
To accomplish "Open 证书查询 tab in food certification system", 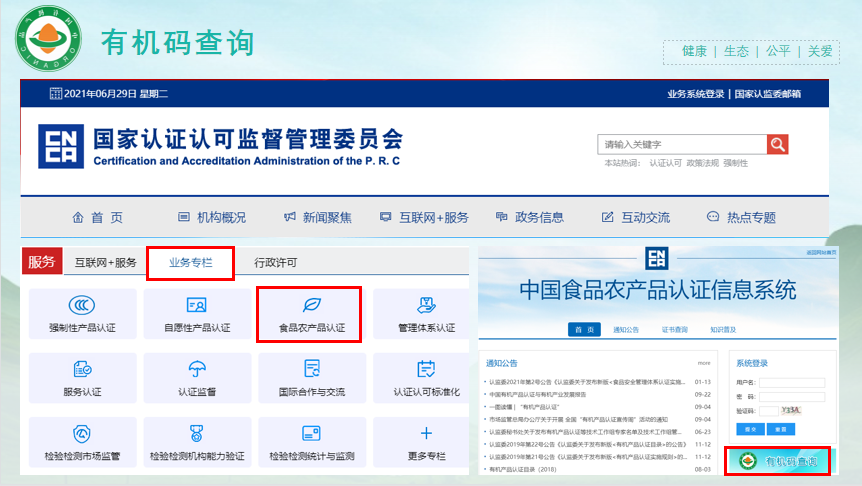I will click(675, 329).
